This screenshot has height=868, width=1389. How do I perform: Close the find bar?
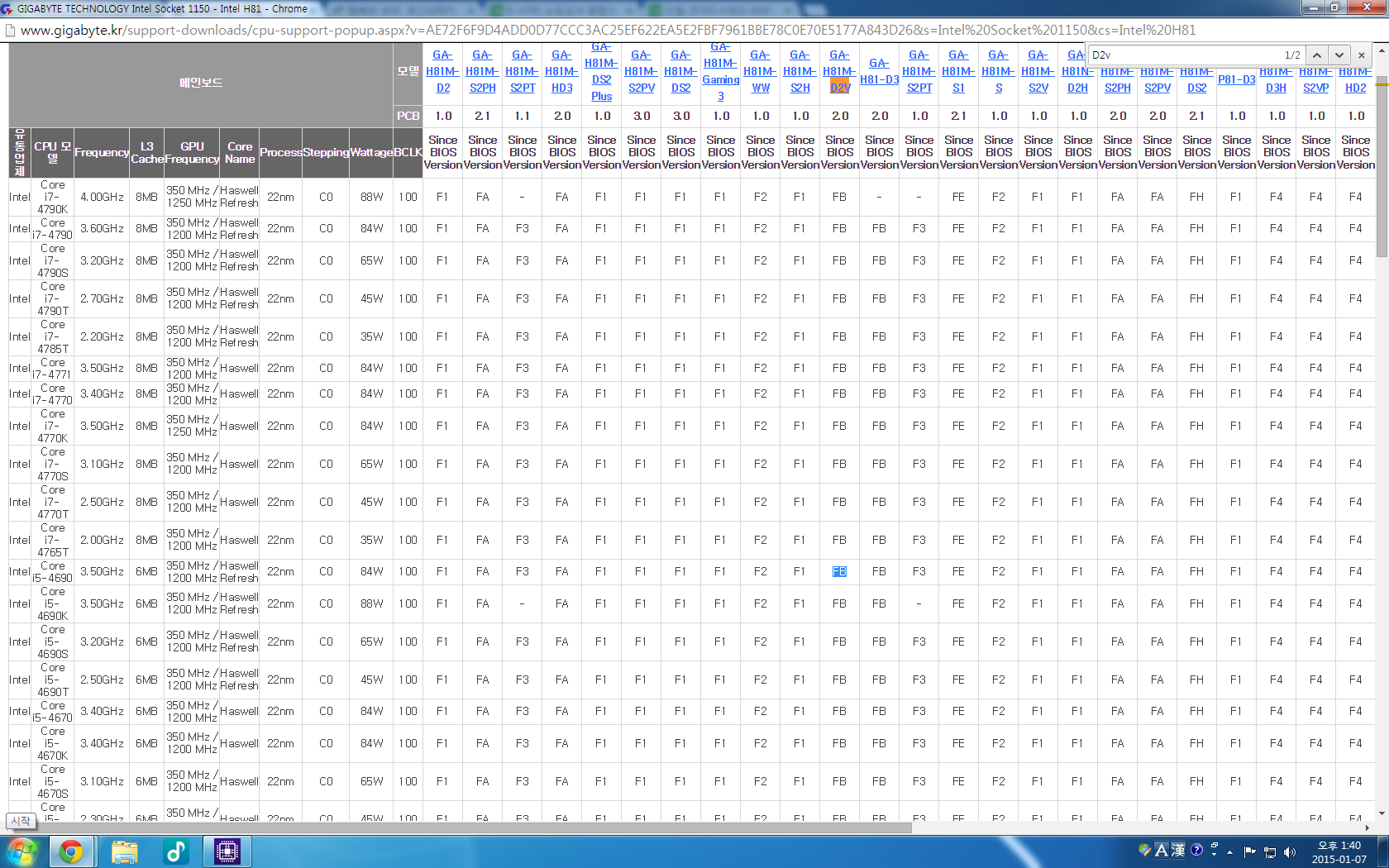(1362, 55)
